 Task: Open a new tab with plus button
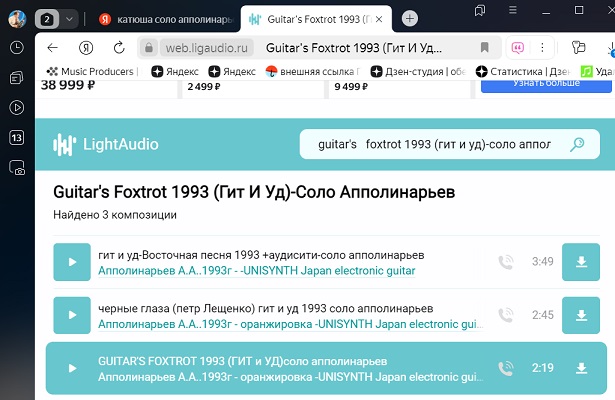(410, 18)
